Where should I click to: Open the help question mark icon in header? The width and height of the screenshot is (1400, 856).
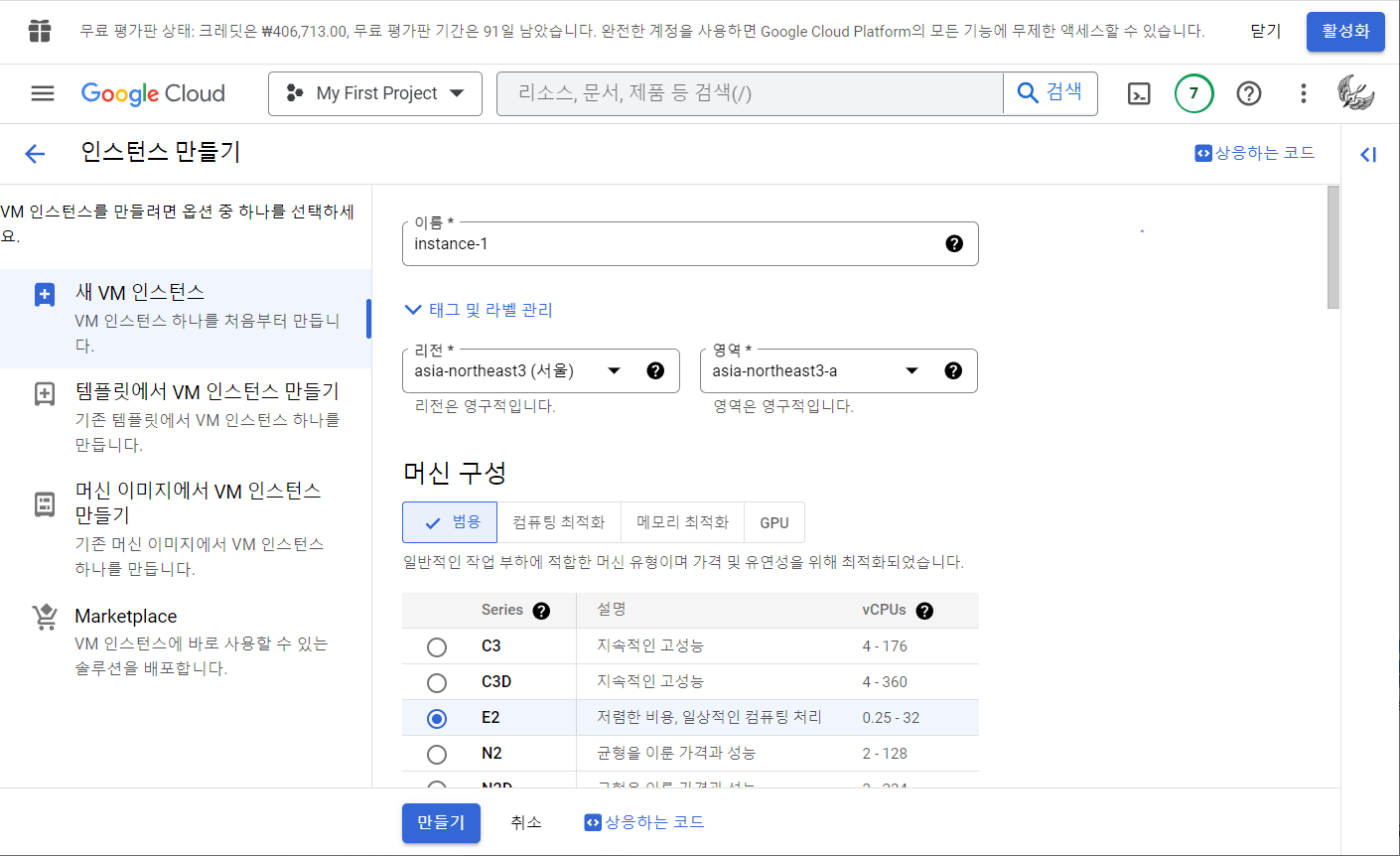[x=1249, y=93]
